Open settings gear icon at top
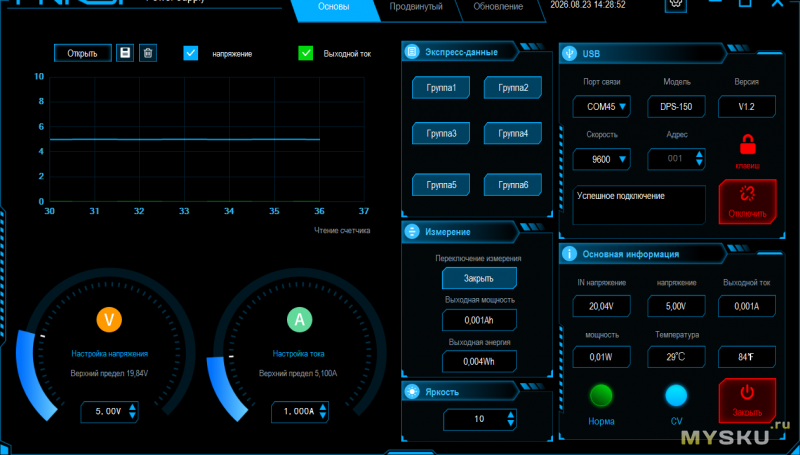800x455 pixels. coord(676,3)
